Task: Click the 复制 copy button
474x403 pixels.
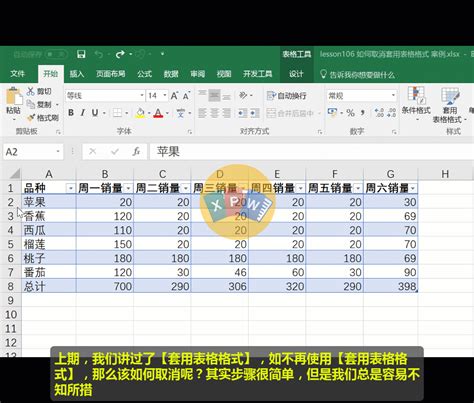Action: pyautogui.click(x=39, y=104)
